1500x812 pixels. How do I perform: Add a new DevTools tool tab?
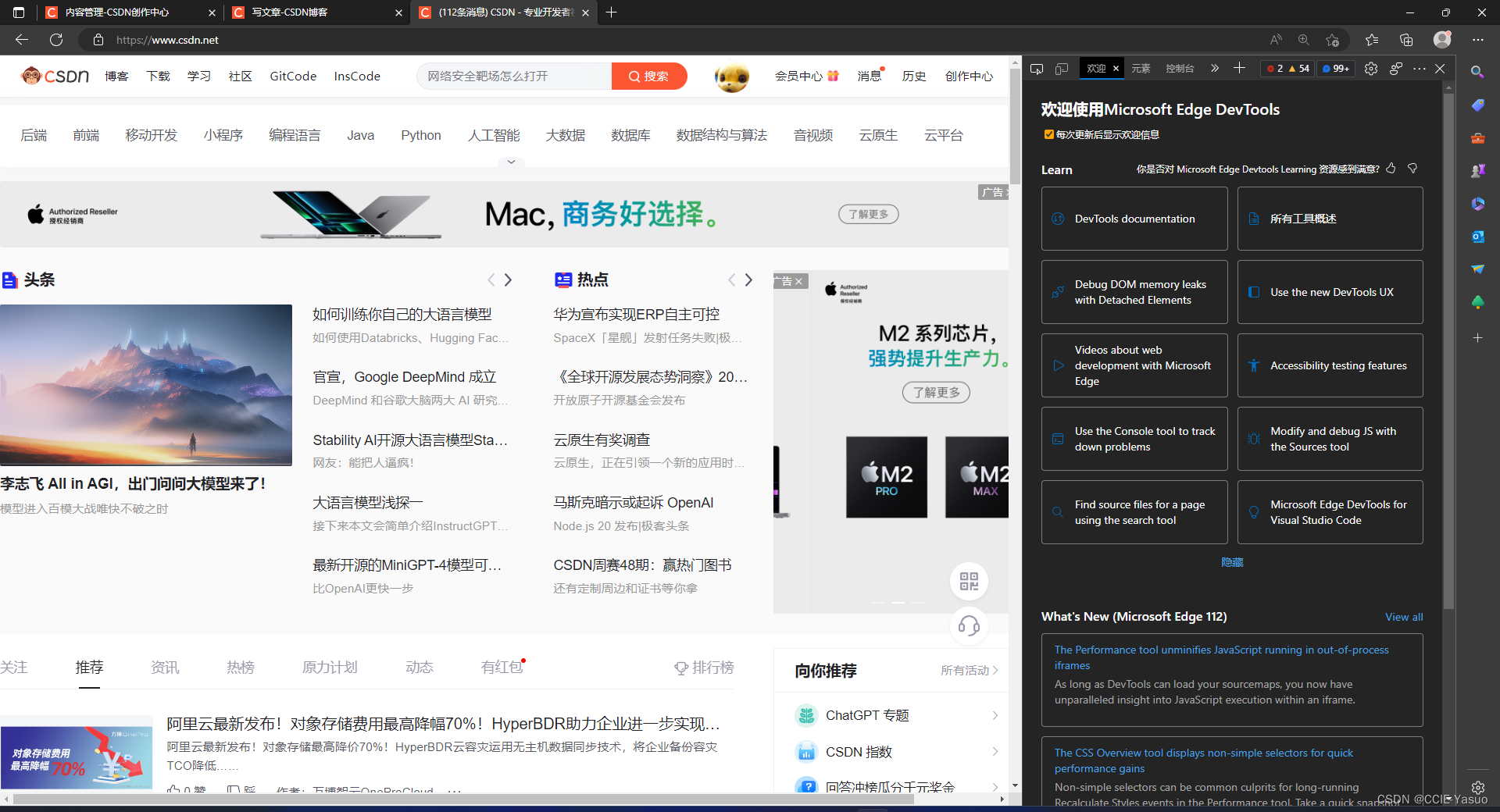point(1239,69)
